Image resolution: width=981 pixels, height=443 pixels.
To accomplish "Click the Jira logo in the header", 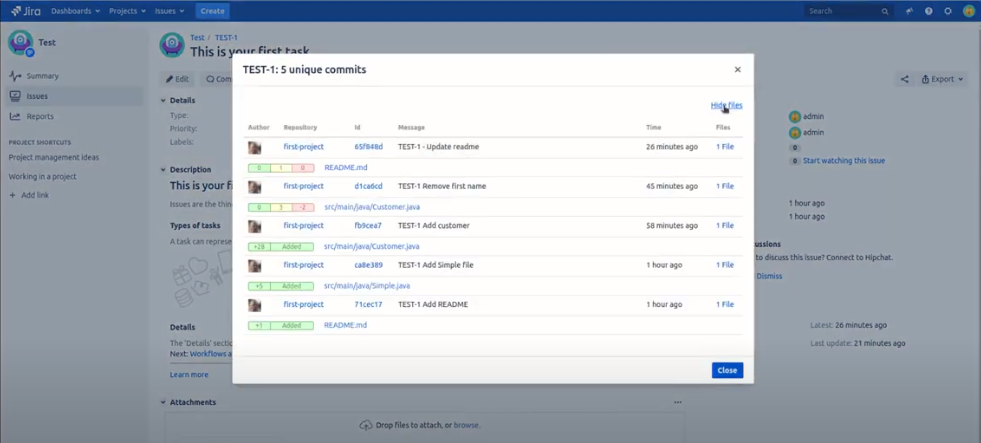I will coord(25,11).
